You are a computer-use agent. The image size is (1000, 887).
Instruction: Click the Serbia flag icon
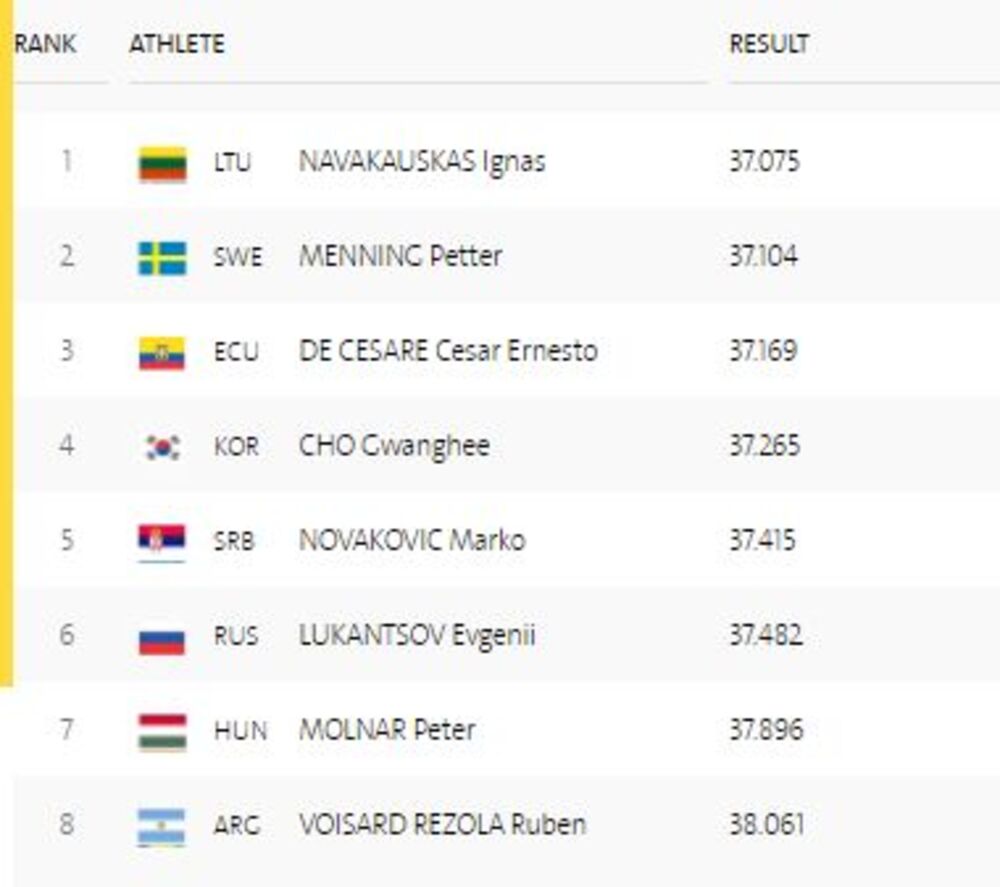(x=162, y=541)
